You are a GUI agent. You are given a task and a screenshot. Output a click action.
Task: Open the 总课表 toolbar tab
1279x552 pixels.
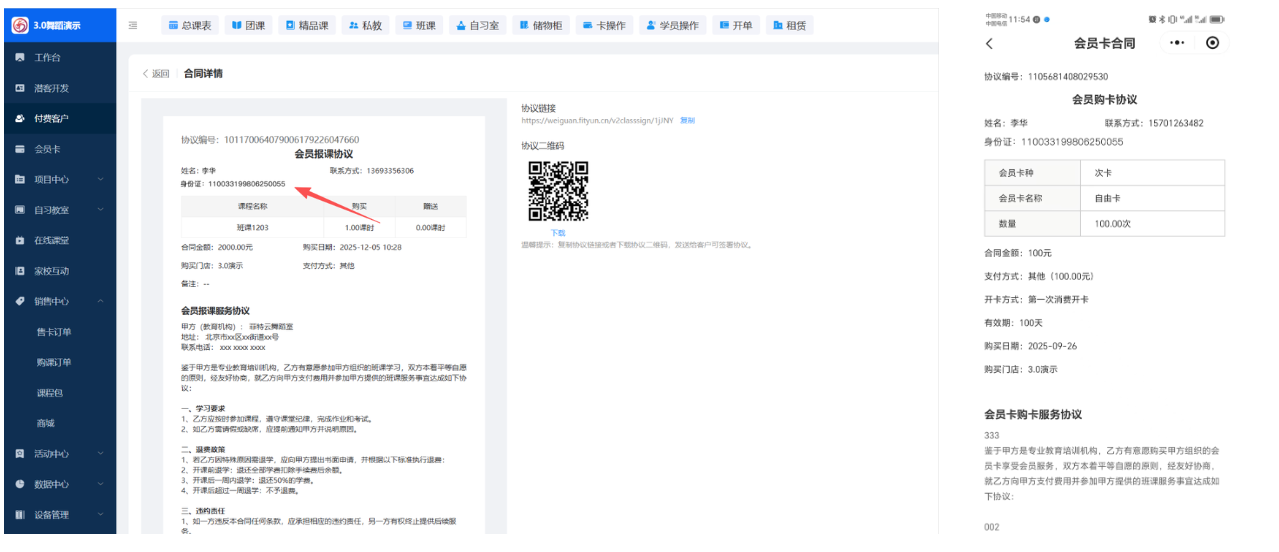click(190, 26)
